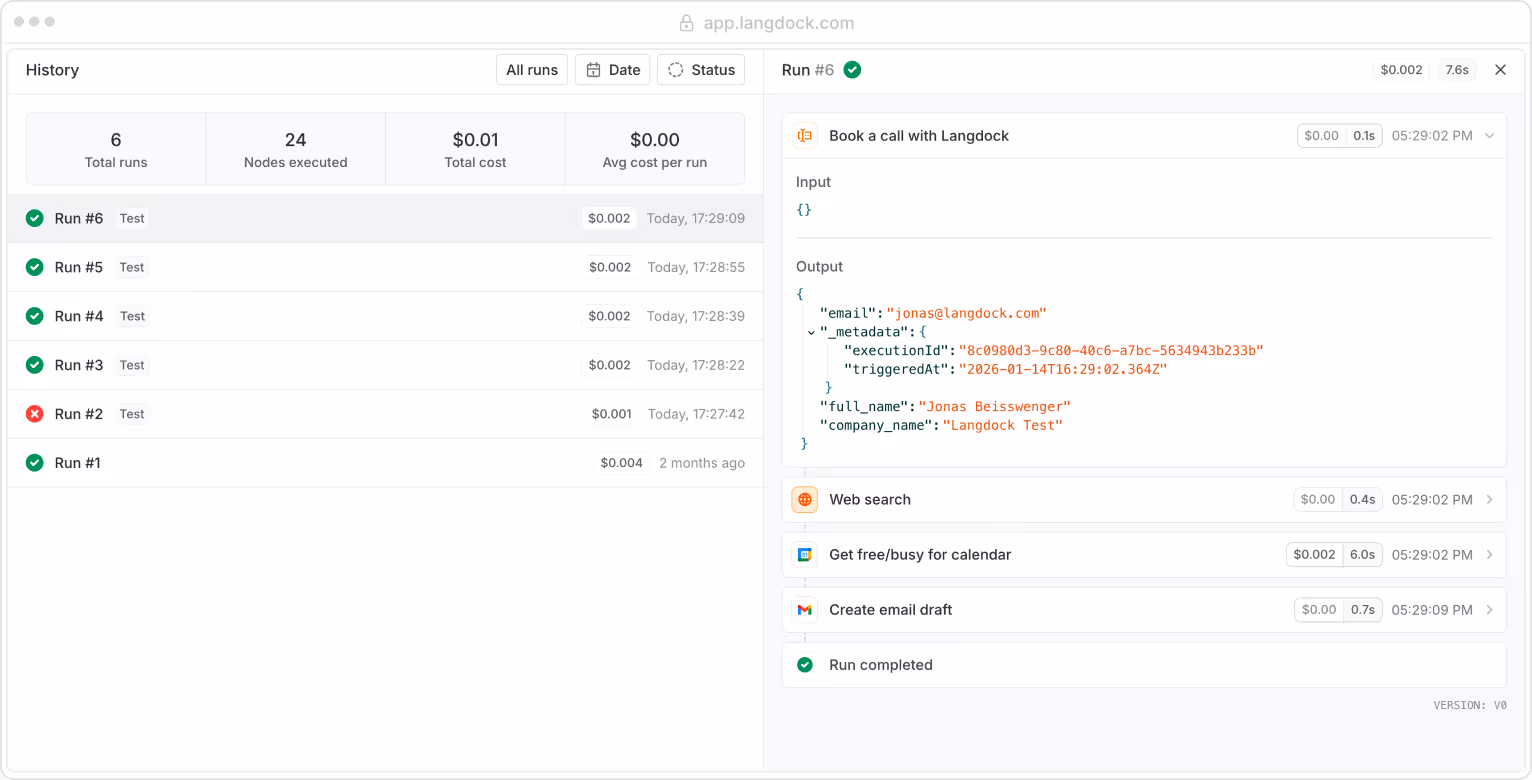Image resolution: width=1532 pixels, height=780 pixels.
Task: Open the failed Run #2
Action: 385,414
